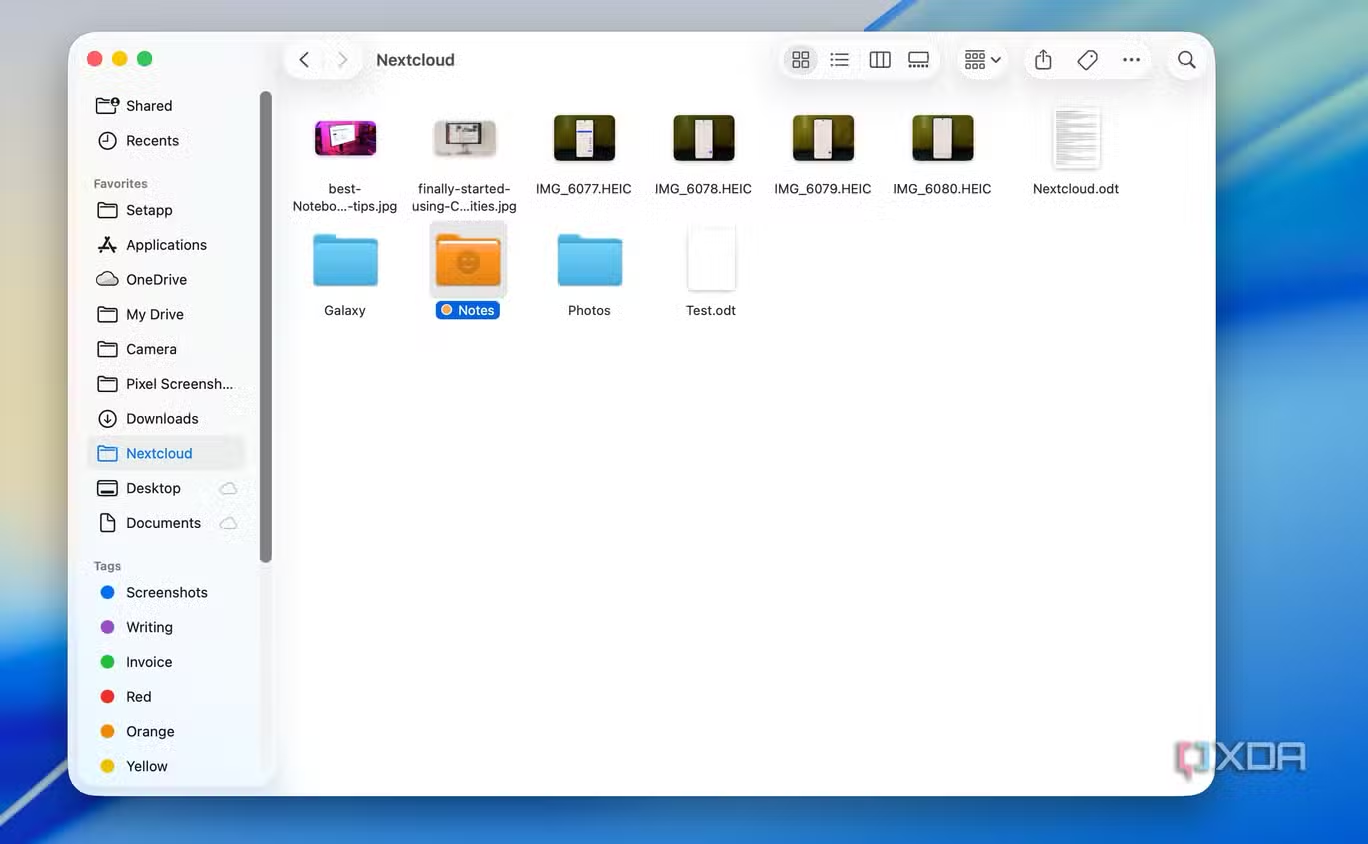Select the IMG_6077.HEIC photo thumbnail

tap(584, 138)
